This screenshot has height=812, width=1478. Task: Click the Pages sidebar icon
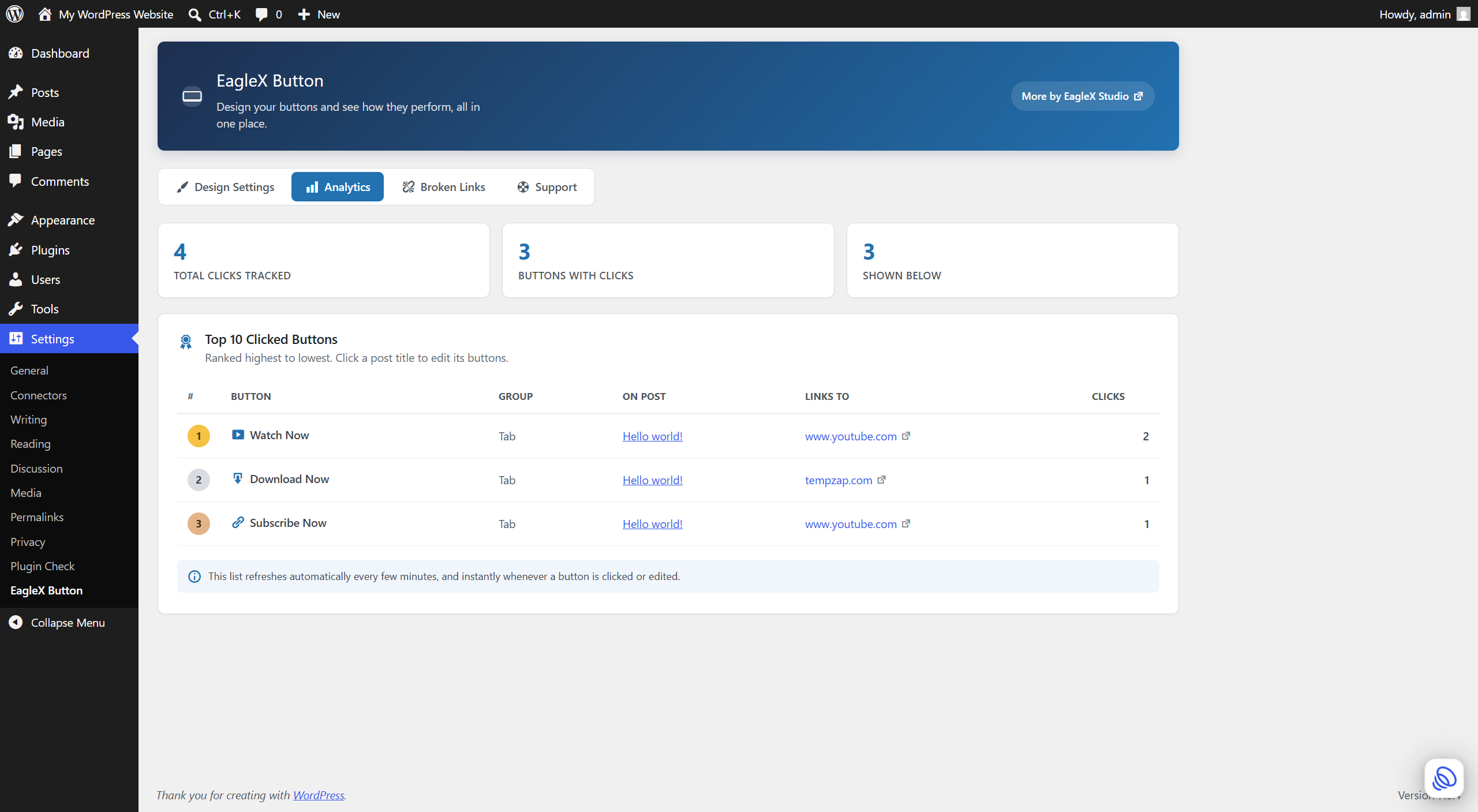coord(16,151)
